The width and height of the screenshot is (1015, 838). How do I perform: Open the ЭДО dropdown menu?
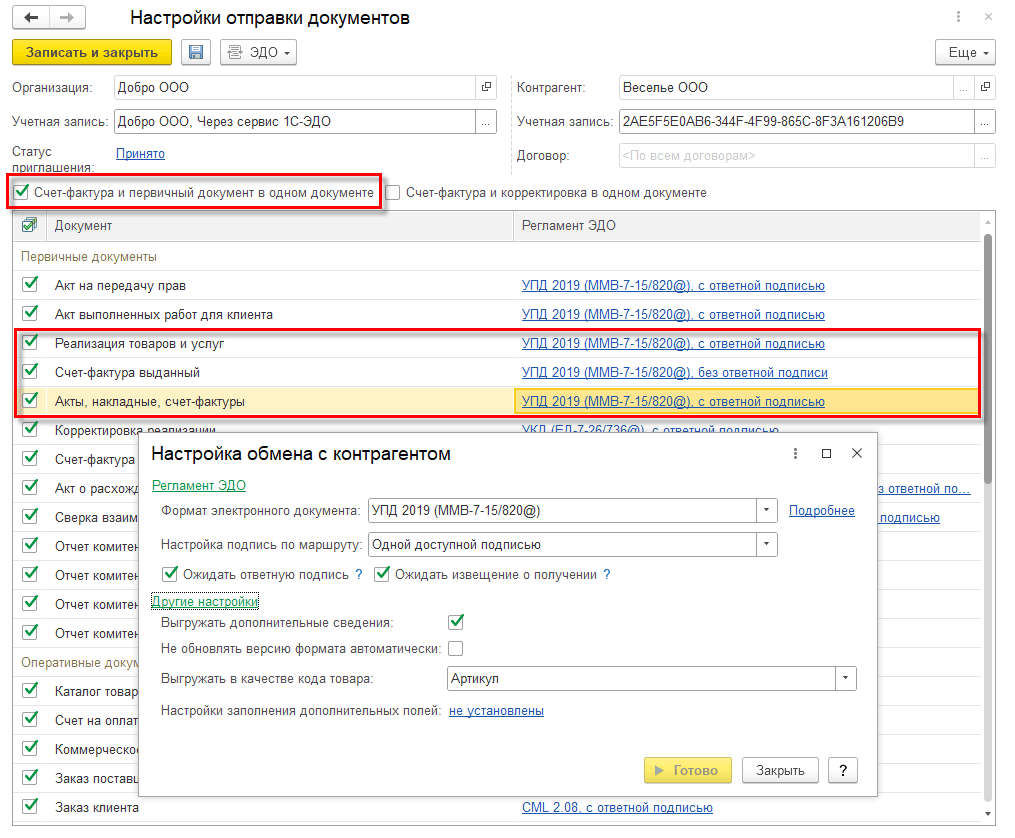tap(258, 52)
